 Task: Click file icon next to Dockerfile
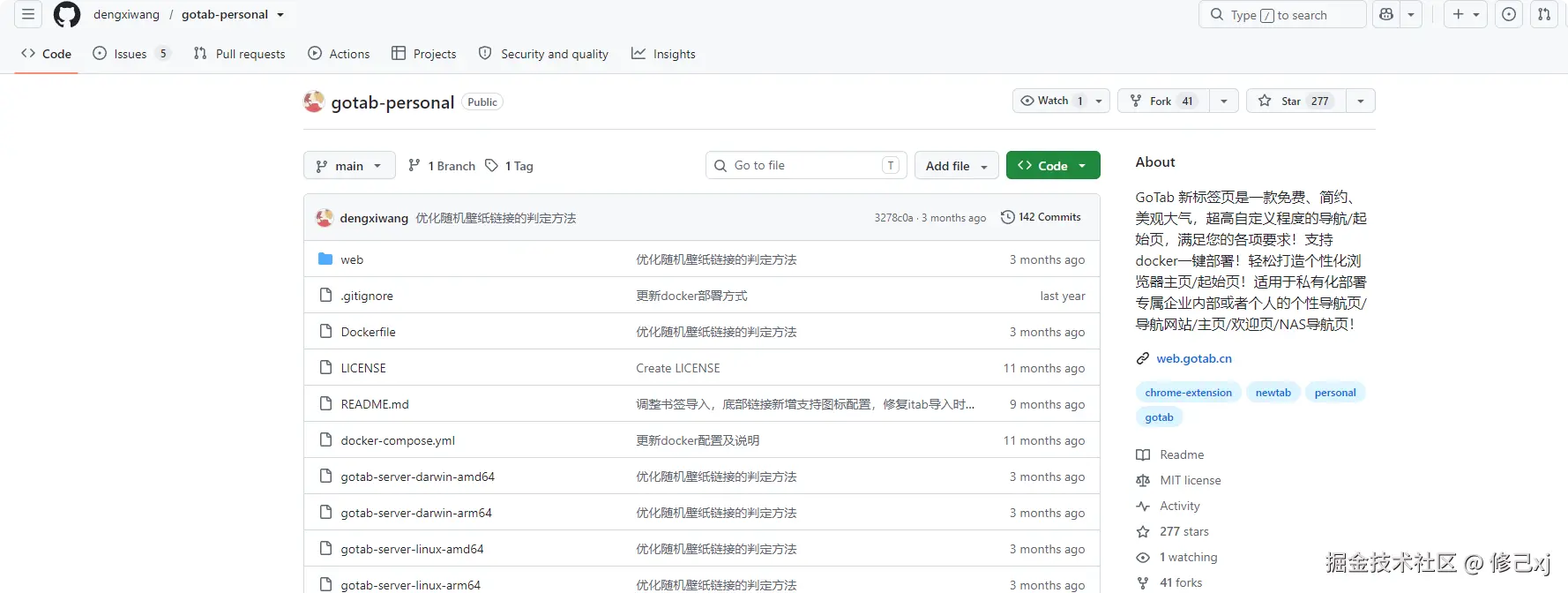pyautogui.click(x=325, y=331)
